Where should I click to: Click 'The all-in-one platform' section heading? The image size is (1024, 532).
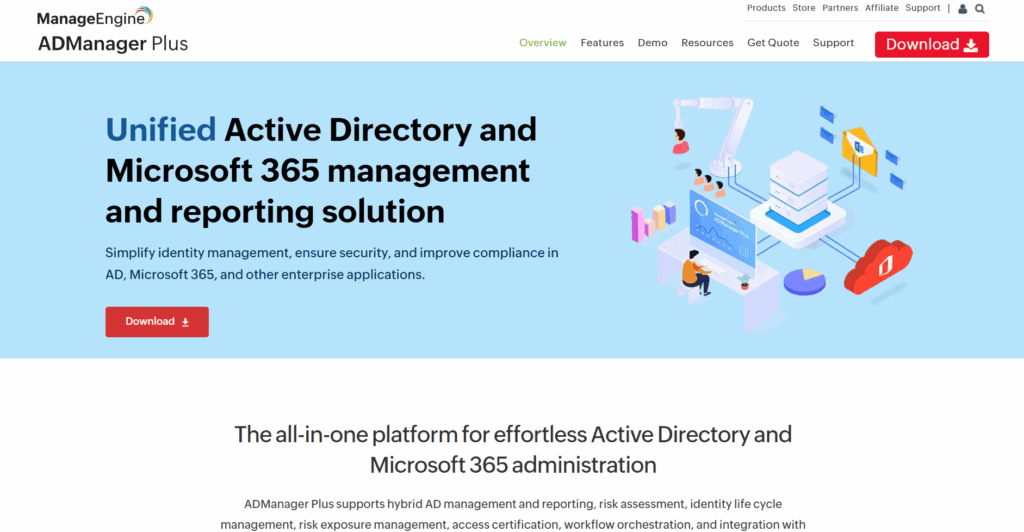click(513, 449)
